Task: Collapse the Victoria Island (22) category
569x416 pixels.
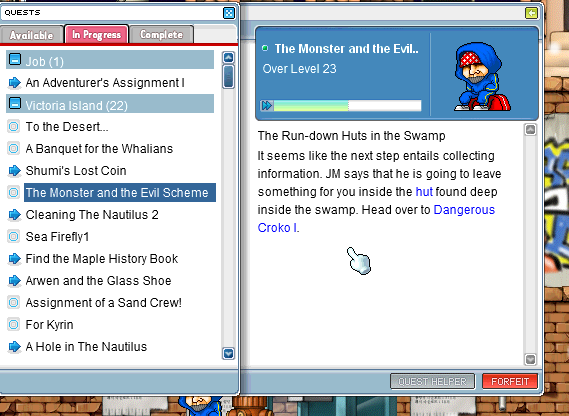Action: [x=15, y=103]
